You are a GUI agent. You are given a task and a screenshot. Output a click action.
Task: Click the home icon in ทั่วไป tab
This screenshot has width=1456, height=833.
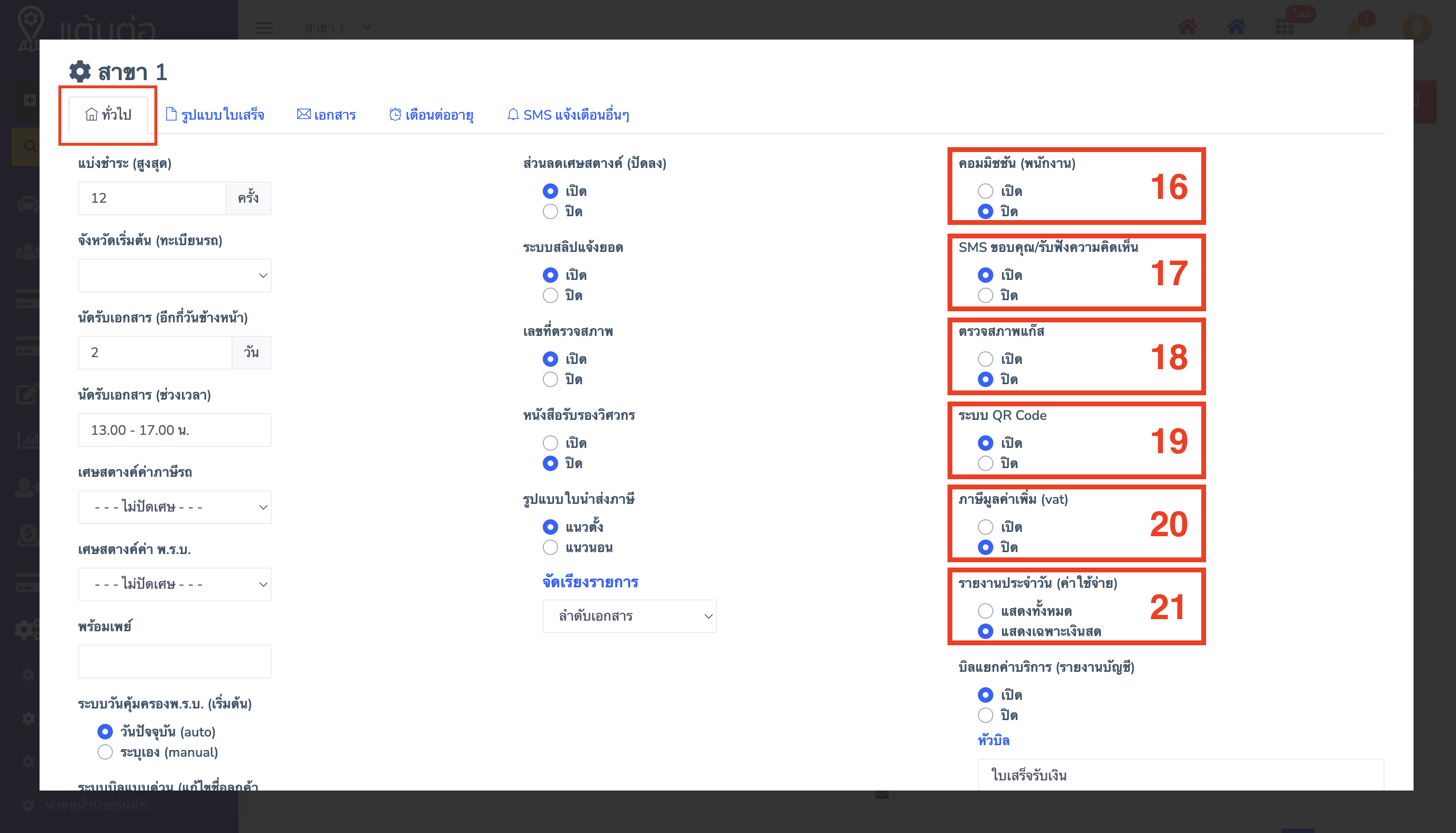point(90,114)
